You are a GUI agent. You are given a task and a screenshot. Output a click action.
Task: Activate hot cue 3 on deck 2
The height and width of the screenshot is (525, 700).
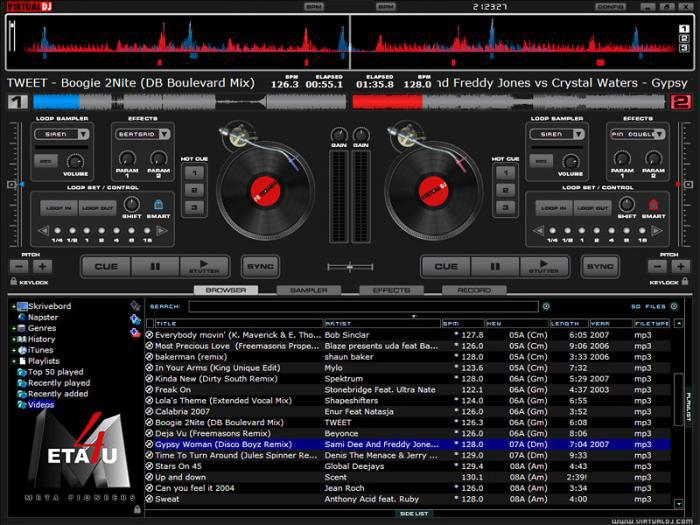(505, 208)
